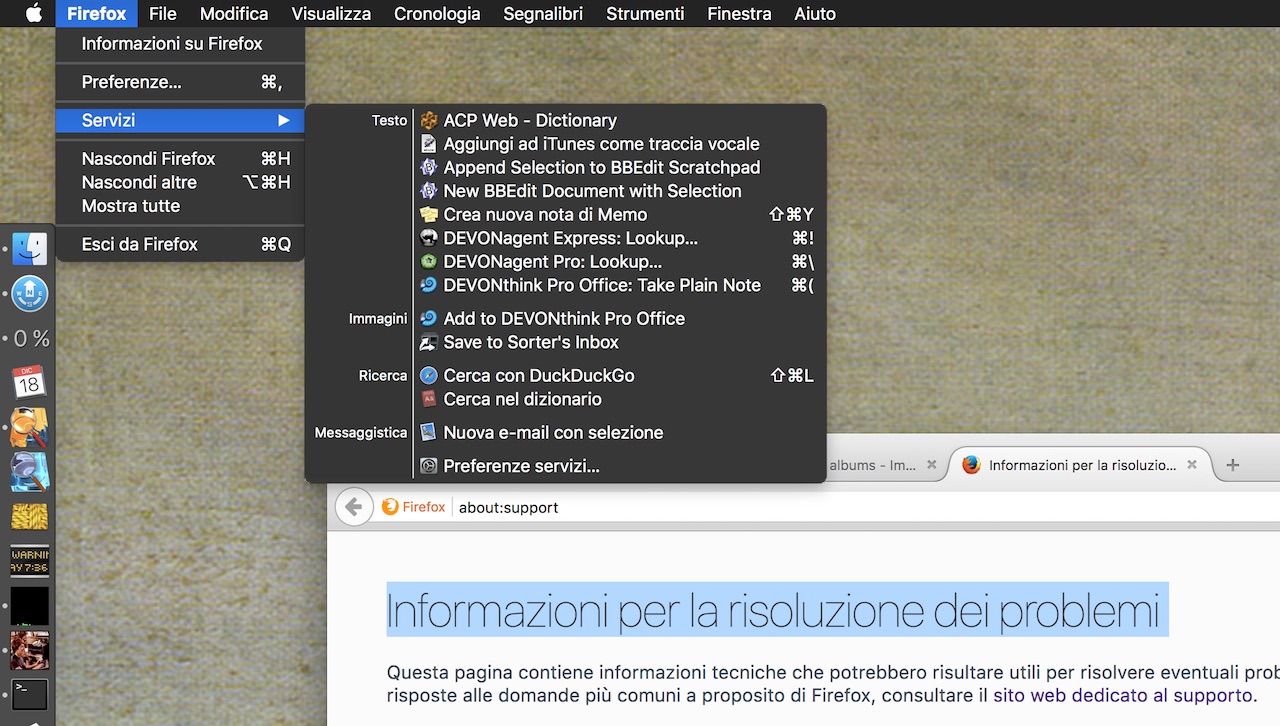Click the Aggiungi ad iTunes service icon

point(429,144)
